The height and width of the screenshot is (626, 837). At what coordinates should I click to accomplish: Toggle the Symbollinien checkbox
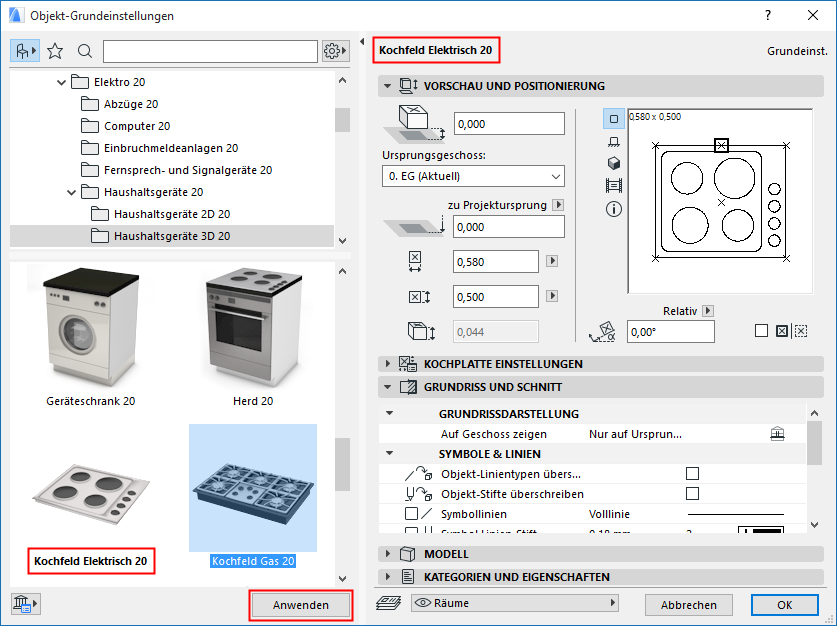(x=411, y=513)
